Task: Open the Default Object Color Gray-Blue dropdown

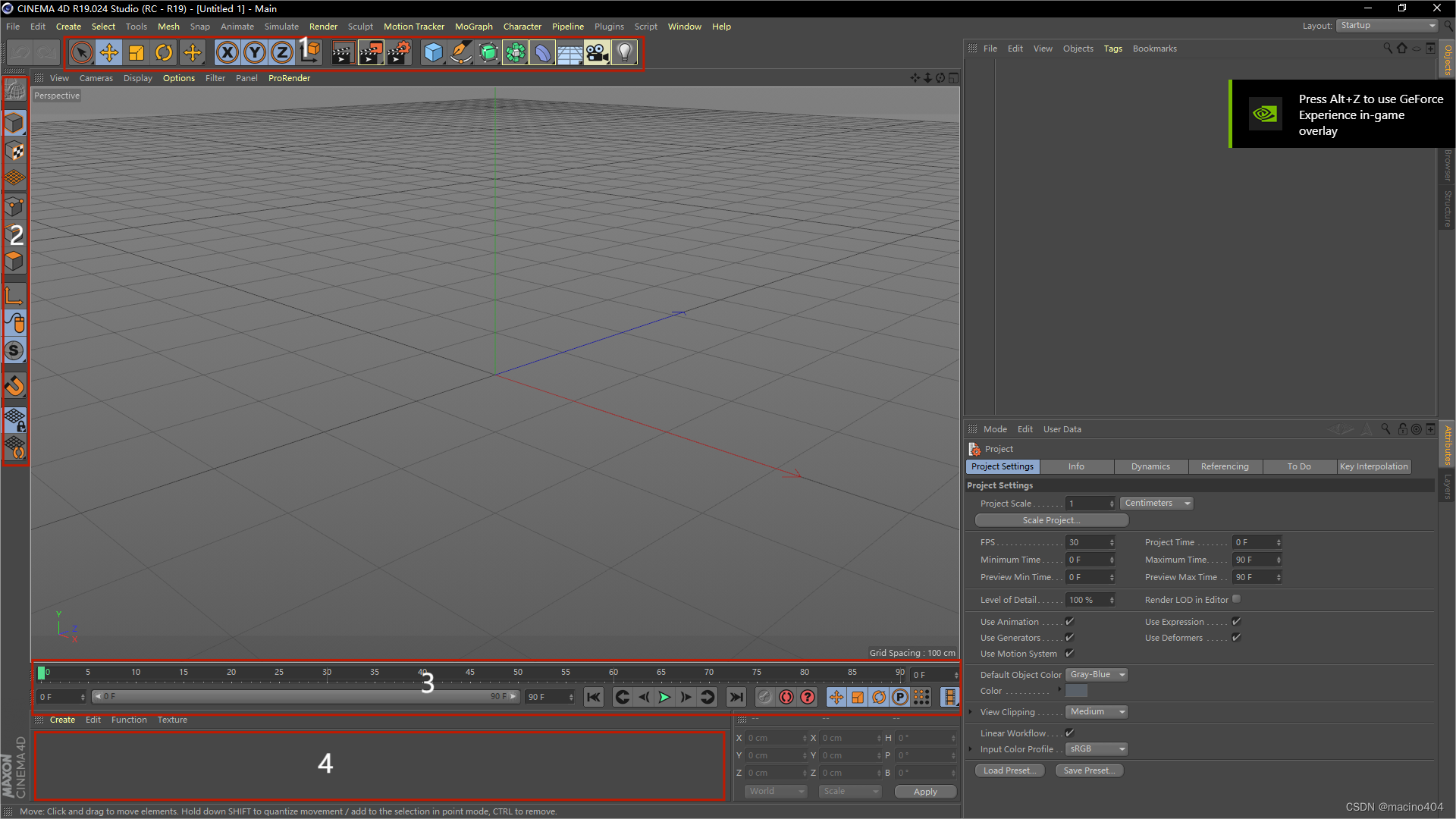Action: pos(1095,674)
